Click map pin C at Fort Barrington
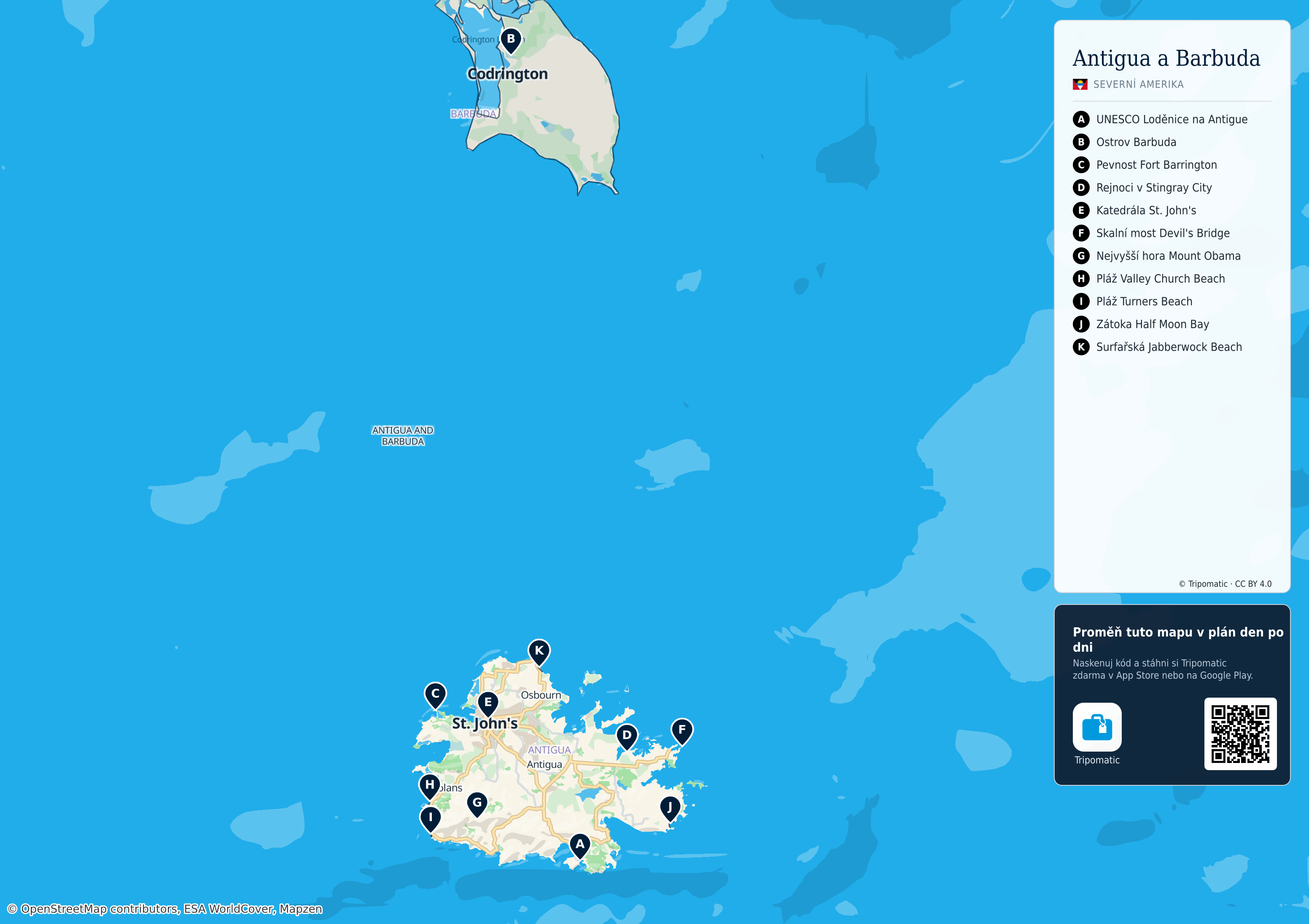1309x924 pixels. [436, 696]
